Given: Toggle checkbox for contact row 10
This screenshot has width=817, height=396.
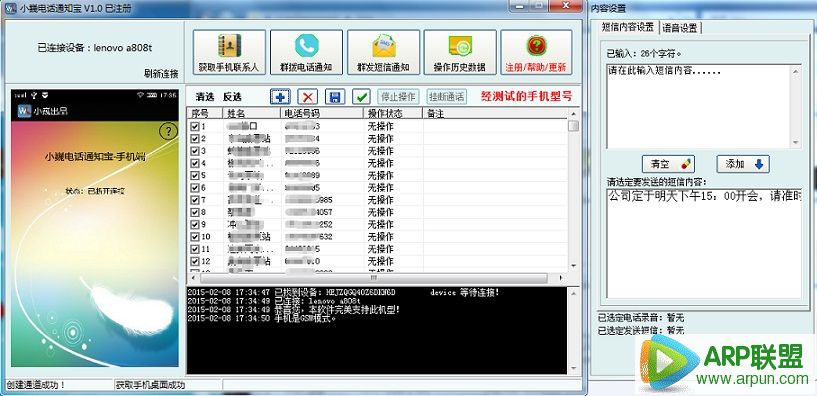Looking at the screenshot, I should (195, 237).
